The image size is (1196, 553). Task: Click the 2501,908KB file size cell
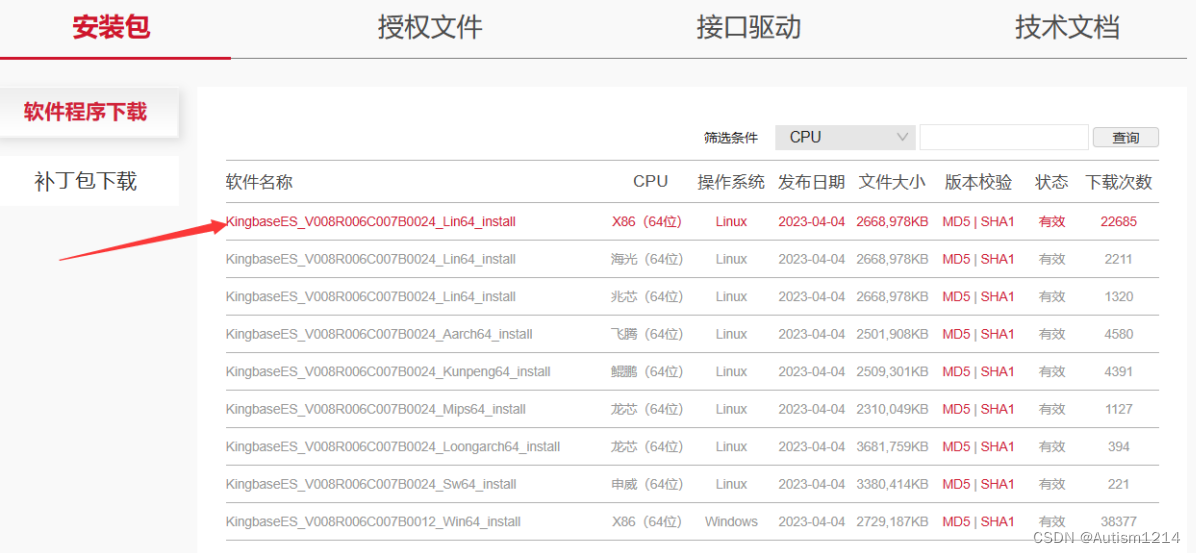point(892,334)
